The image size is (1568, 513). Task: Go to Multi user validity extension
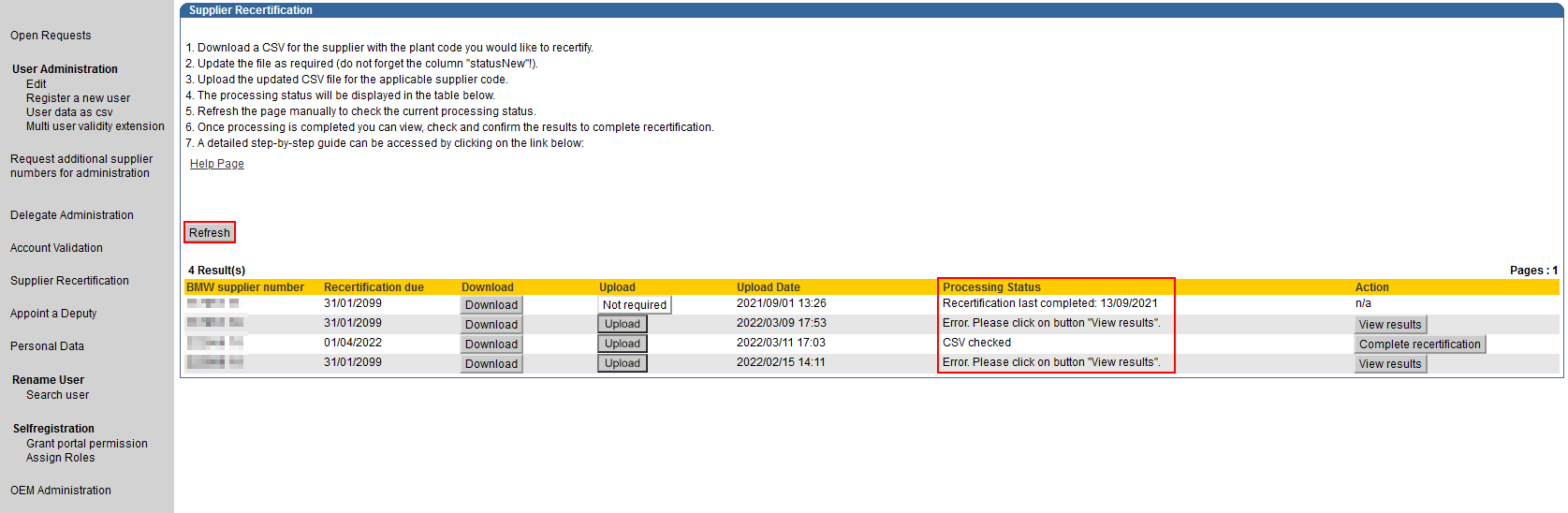[95, 126]
